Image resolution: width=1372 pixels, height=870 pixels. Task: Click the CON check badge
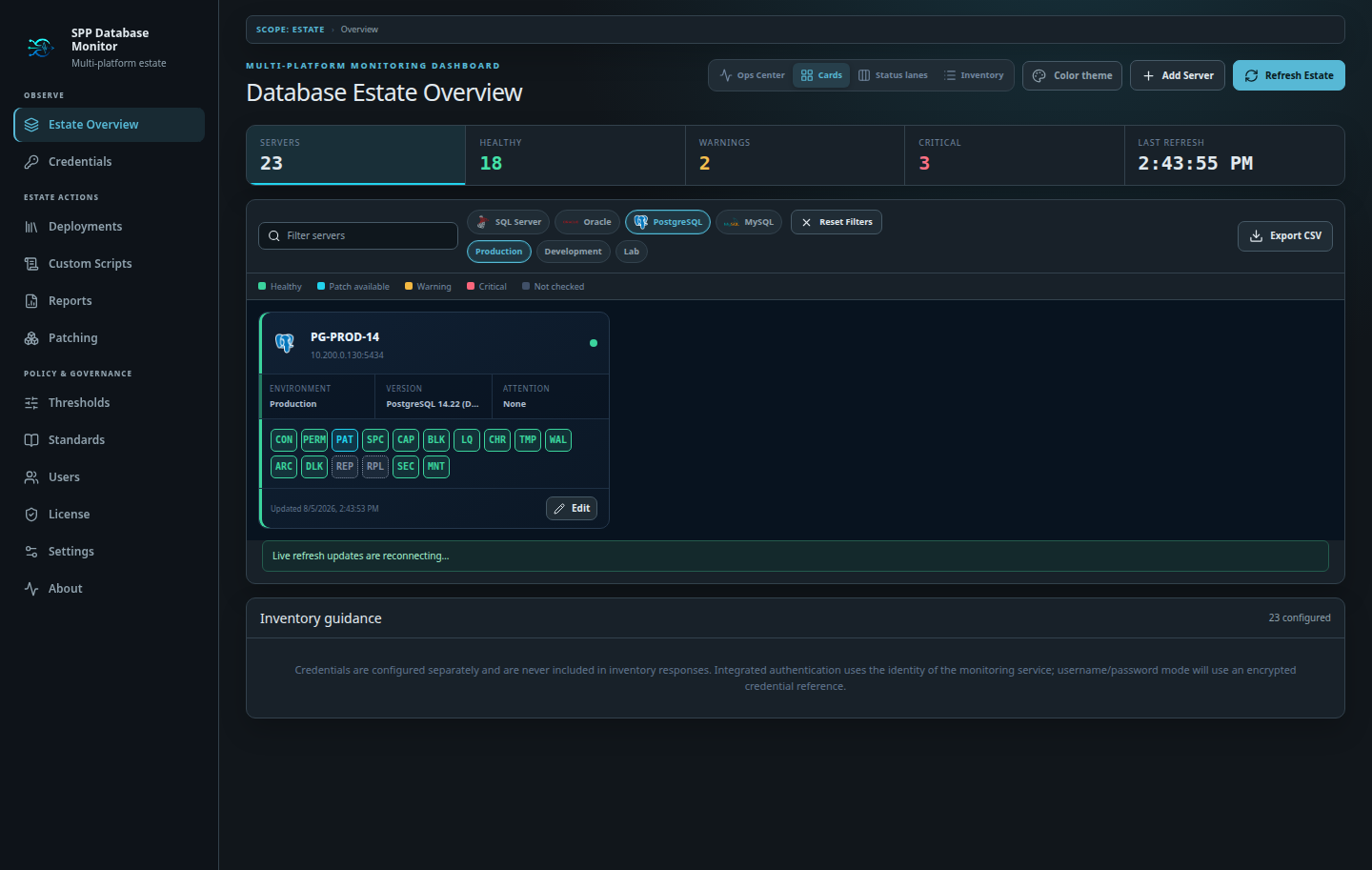pos(284,440)
